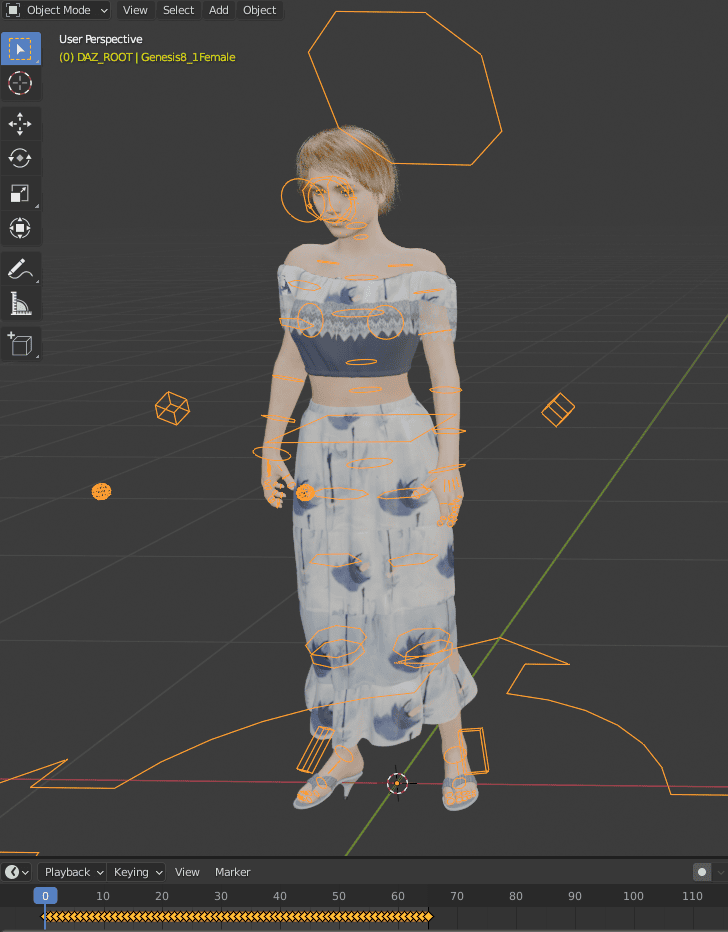
Task: Open the Add menu
Action: pyautogui.click(x=219, y=10)
